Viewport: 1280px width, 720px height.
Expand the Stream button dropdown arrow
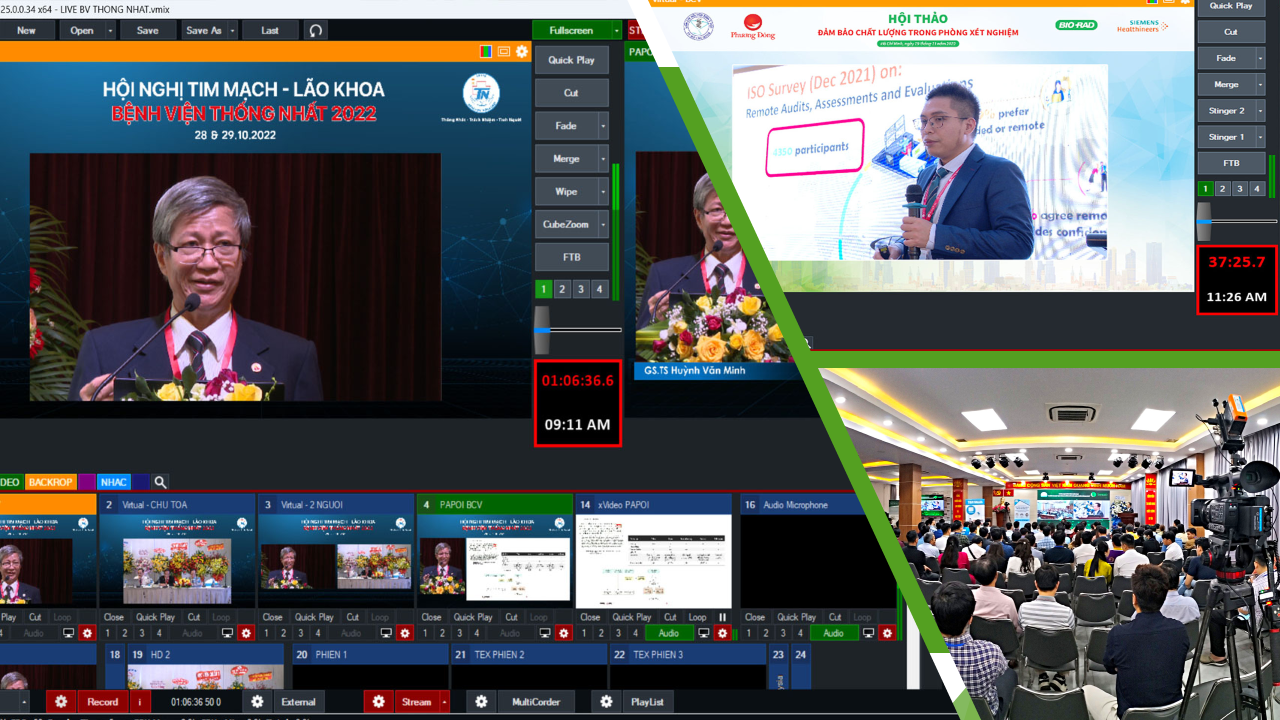coord(444,702)
